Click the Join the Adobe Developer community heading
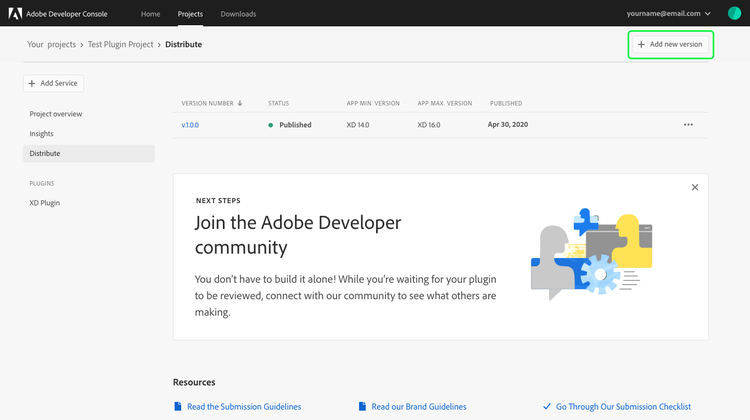This screenshot has height=420, width=750. coord(298,235)
